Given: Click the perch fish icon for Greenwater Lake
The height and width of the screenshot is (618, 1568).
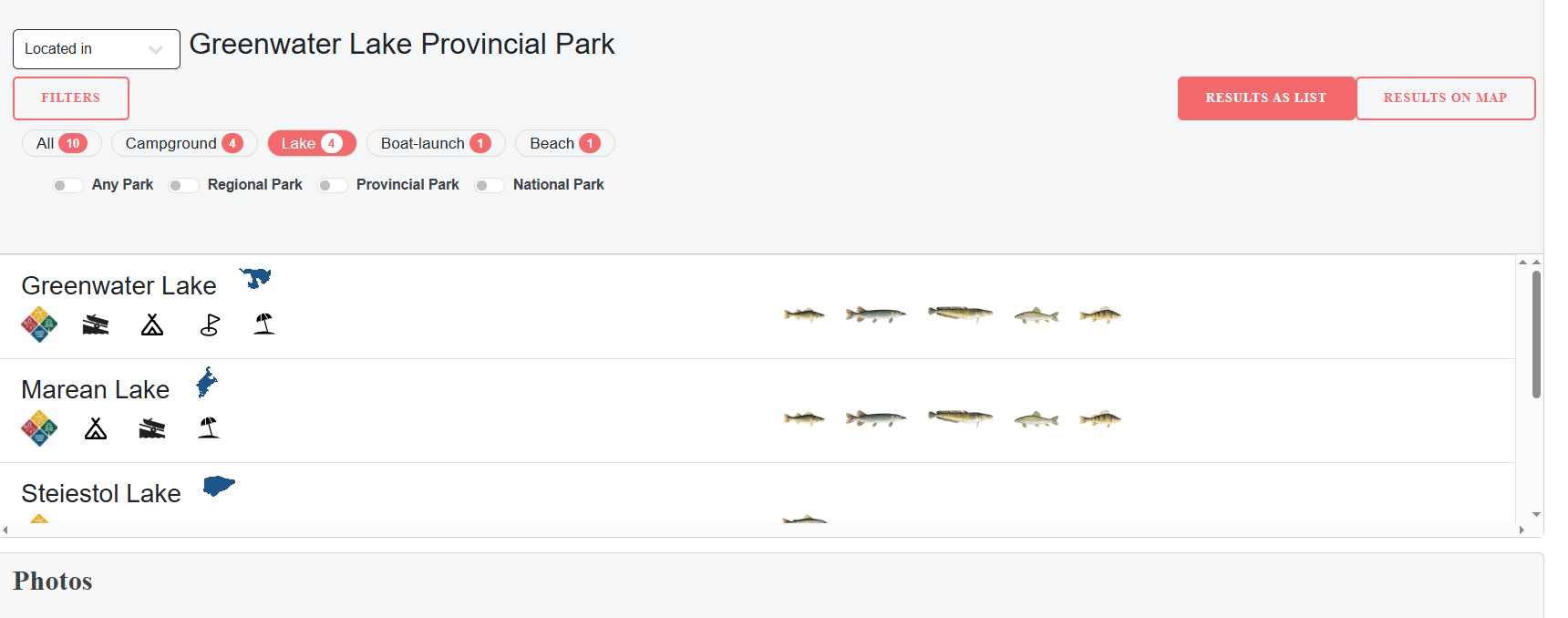Looking at the screenshot, I should tap(1099, 314).
